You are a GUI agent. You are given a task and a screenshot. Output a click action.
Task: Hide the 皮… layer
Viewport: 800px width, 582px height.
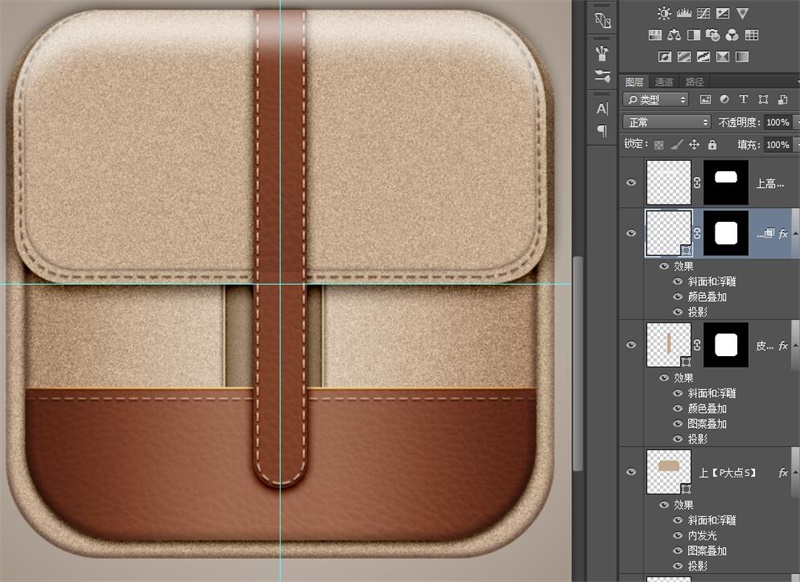click(631, 345)
